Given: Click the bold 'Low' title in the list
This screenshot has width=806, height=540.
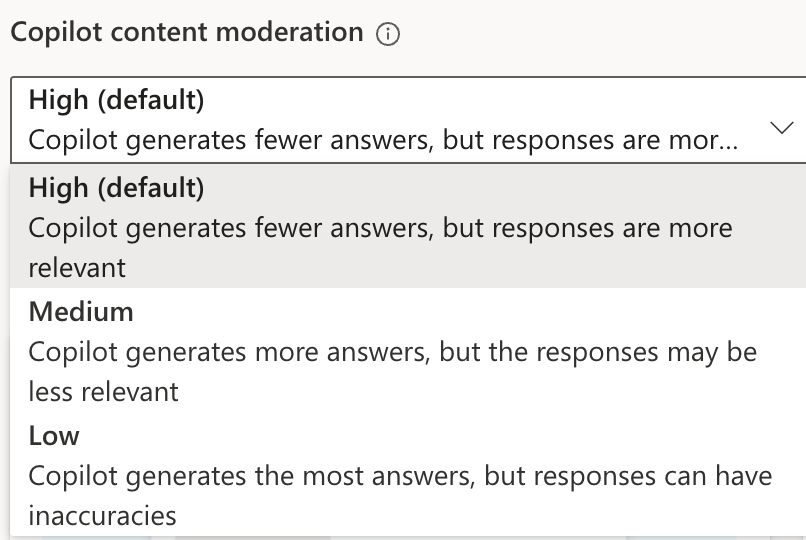Looking at the screenshot, I should click(x=54, y=436).
